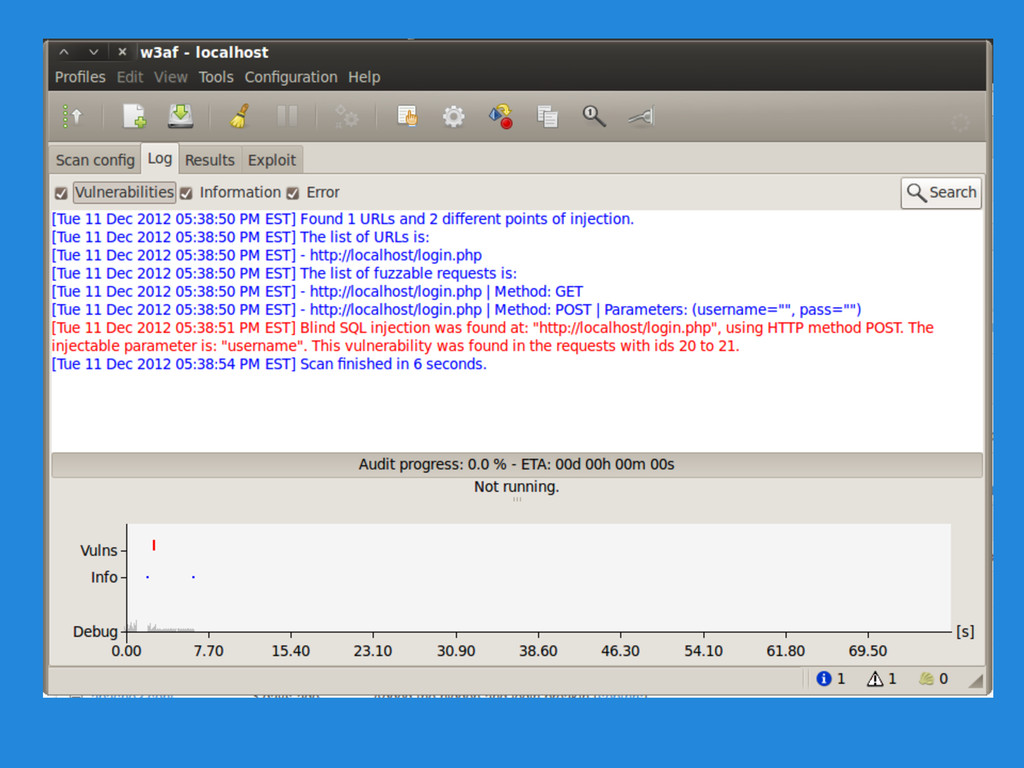Click the wizard start toolbar icon
The image size is (1024, 768).
(x=72, y=117)
